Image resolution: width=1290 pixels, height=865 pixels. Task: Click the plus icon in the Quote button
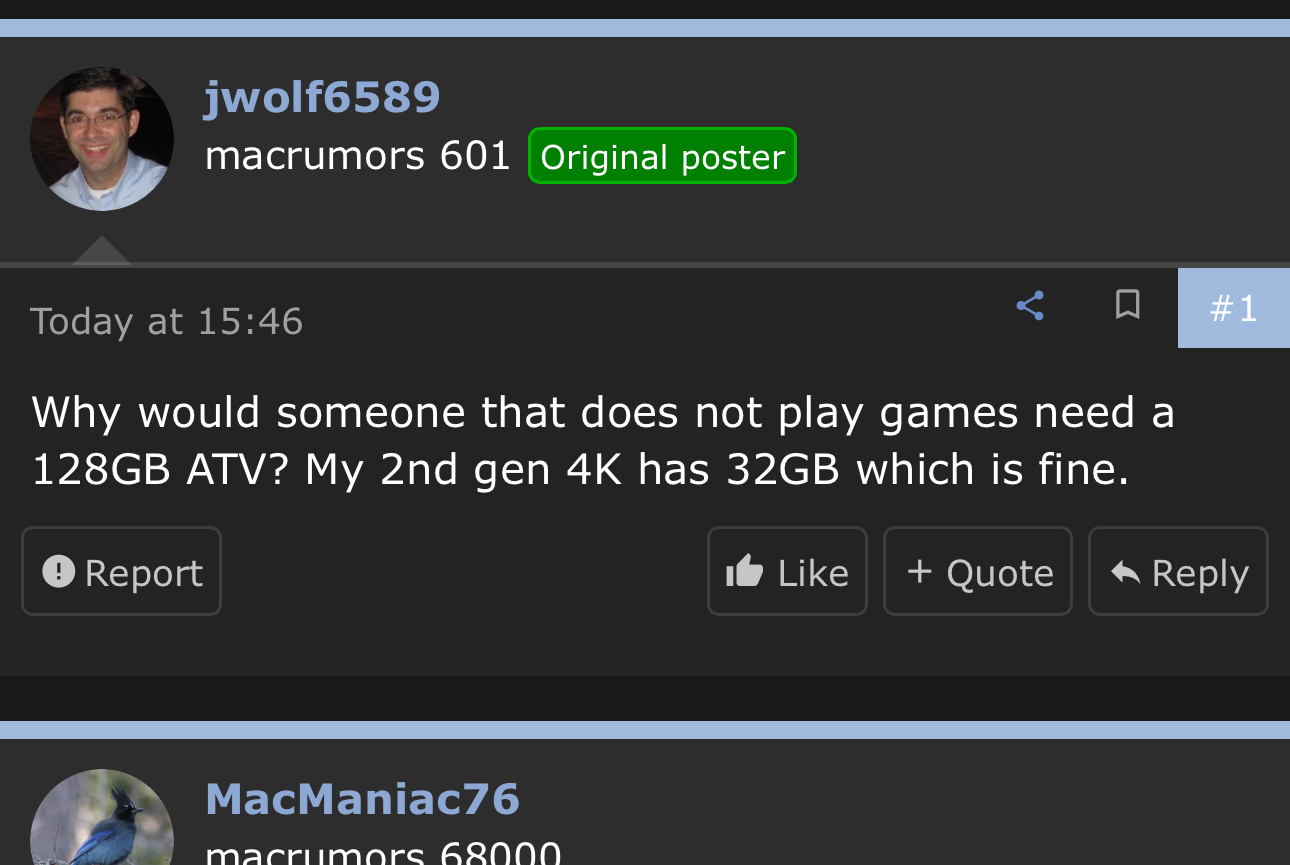point(920,571)
